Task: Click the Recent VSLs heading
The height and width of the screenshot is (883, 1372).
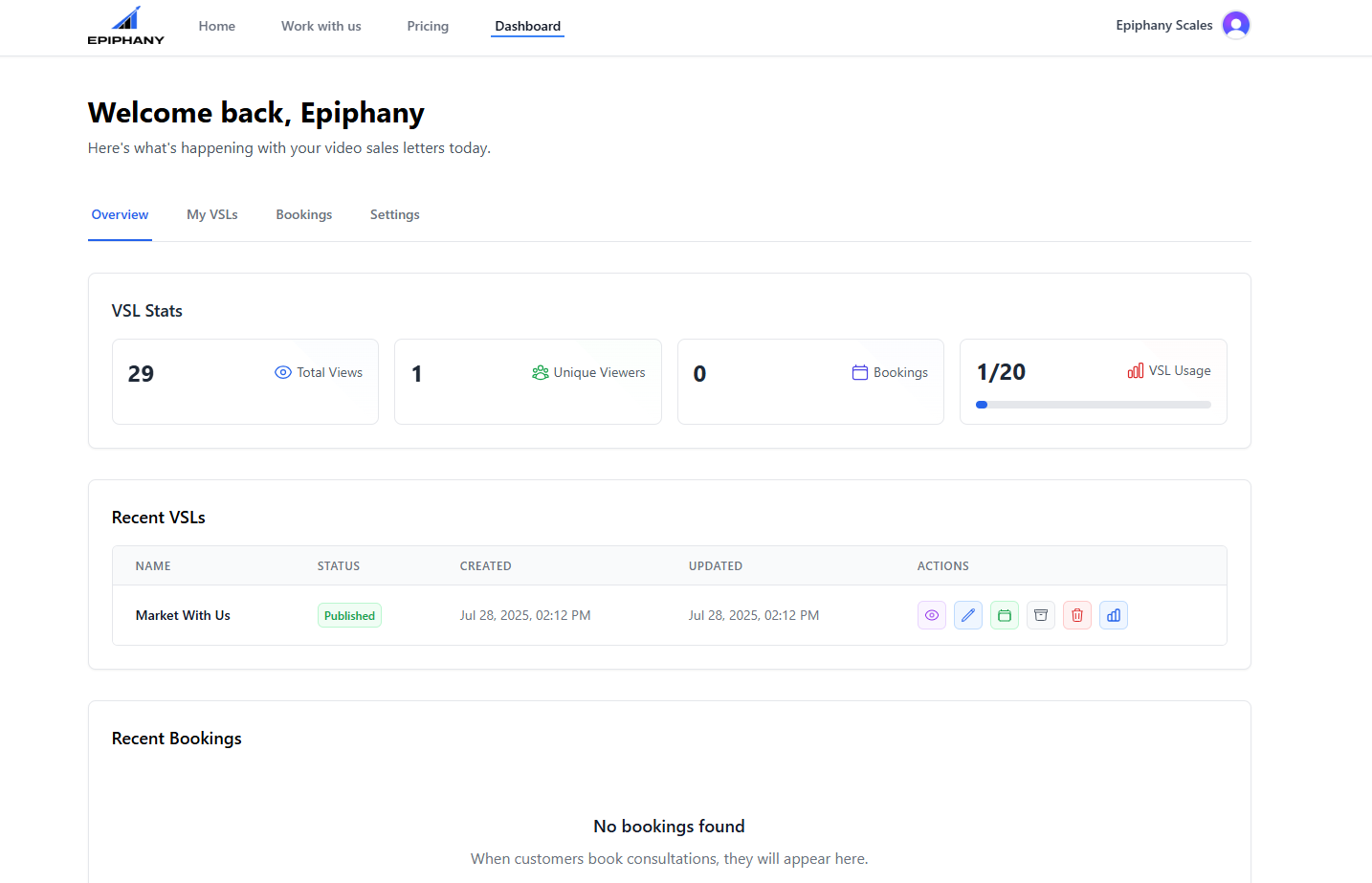Action: tap(159, 518)
